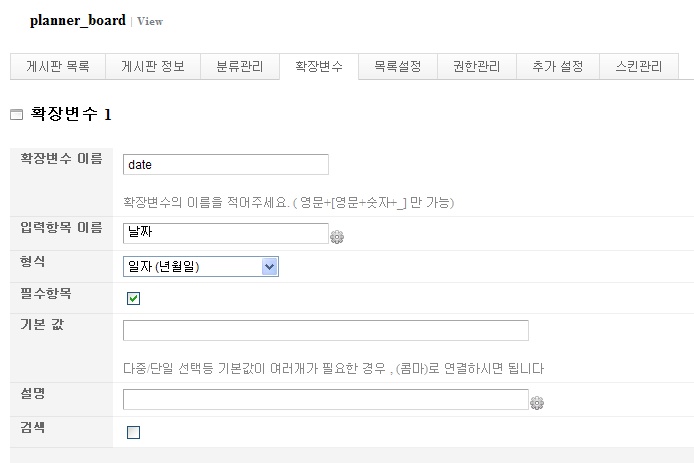Click the window icon beside 확장변수 1 heading
The image size is (694, 463).
click(16, 115)
